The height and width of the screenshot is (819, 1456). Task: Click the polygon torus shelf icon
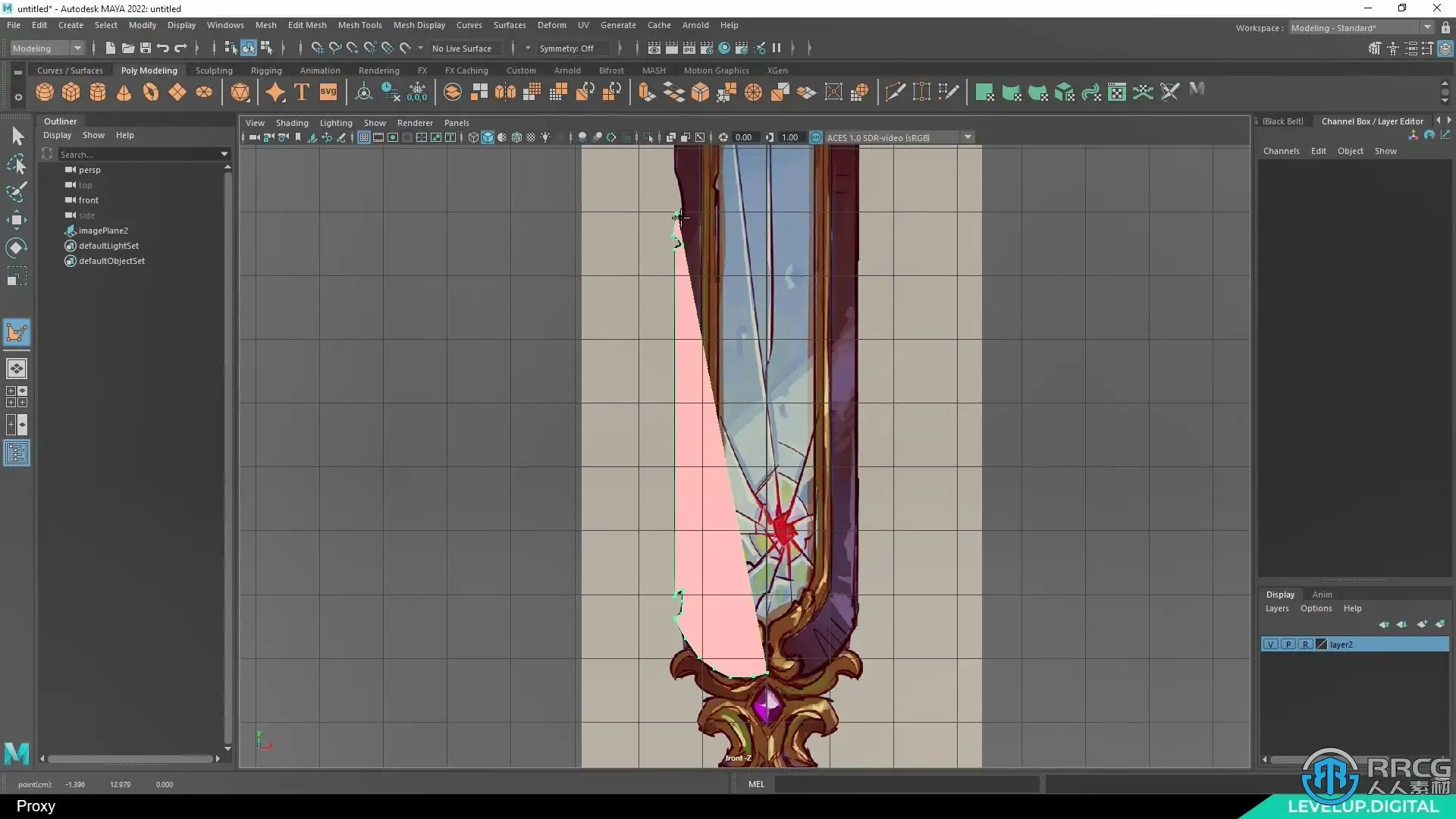pyautogui.click(x=151, y=93)
